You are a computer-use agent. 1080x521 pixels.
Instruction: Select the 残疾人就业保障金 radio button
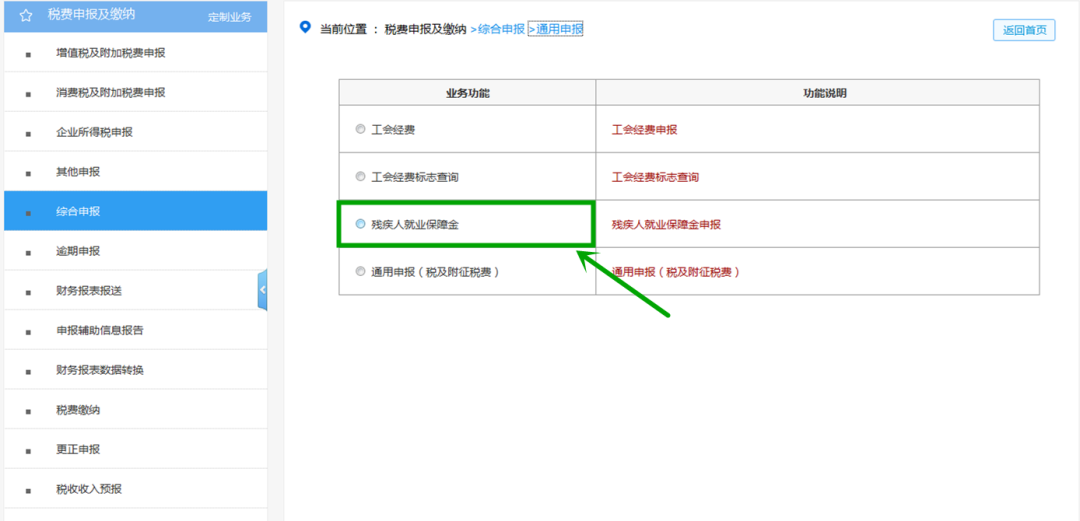[360, 224]
